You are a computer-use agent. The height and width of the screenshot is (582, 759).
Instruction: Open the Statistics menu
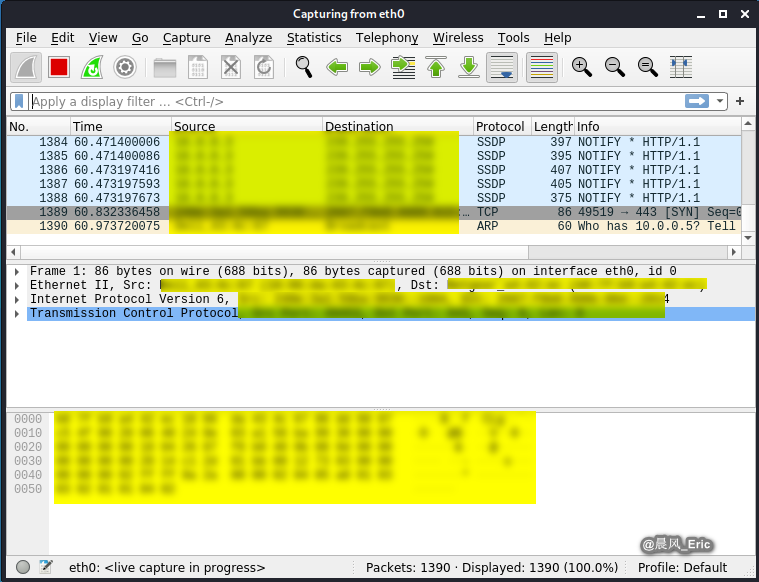[314, 38]
